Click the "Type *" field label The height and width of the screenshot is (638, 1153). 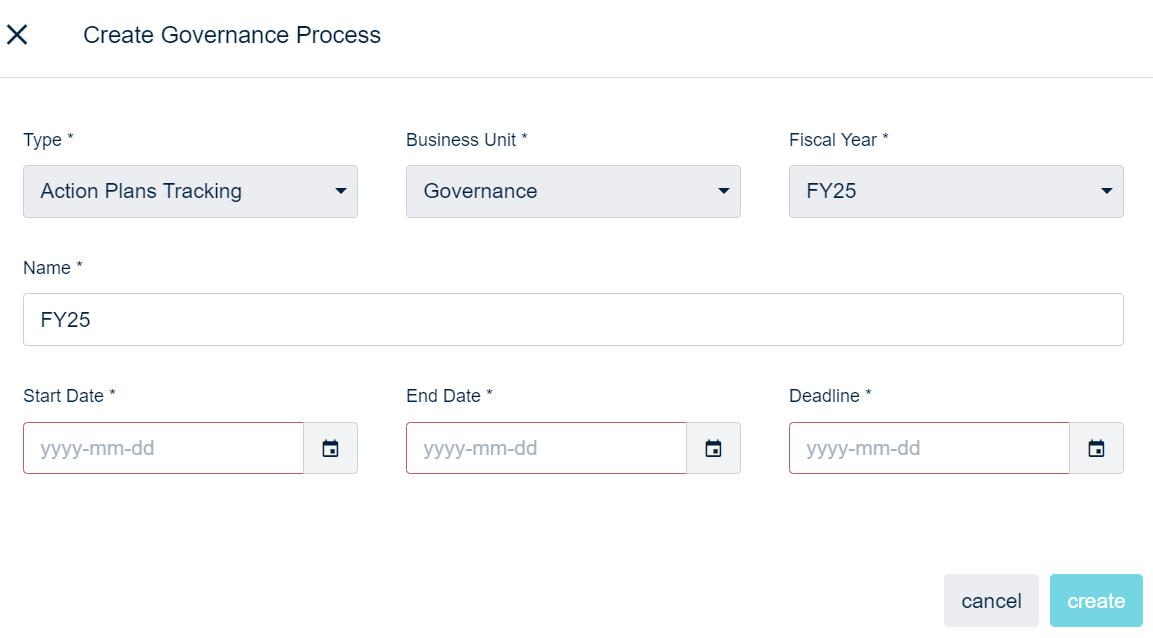pyautogui.click(x=48, y=140)
